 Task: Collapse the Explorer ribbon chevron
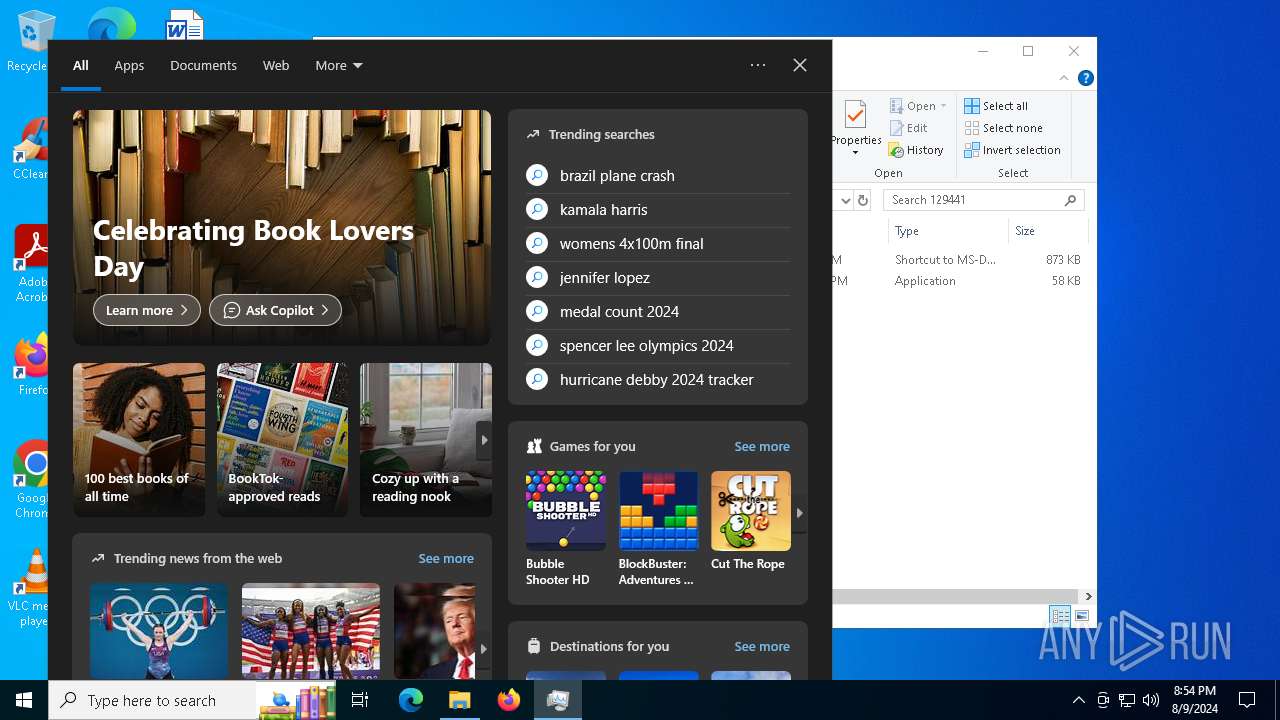click(1064, 78)
